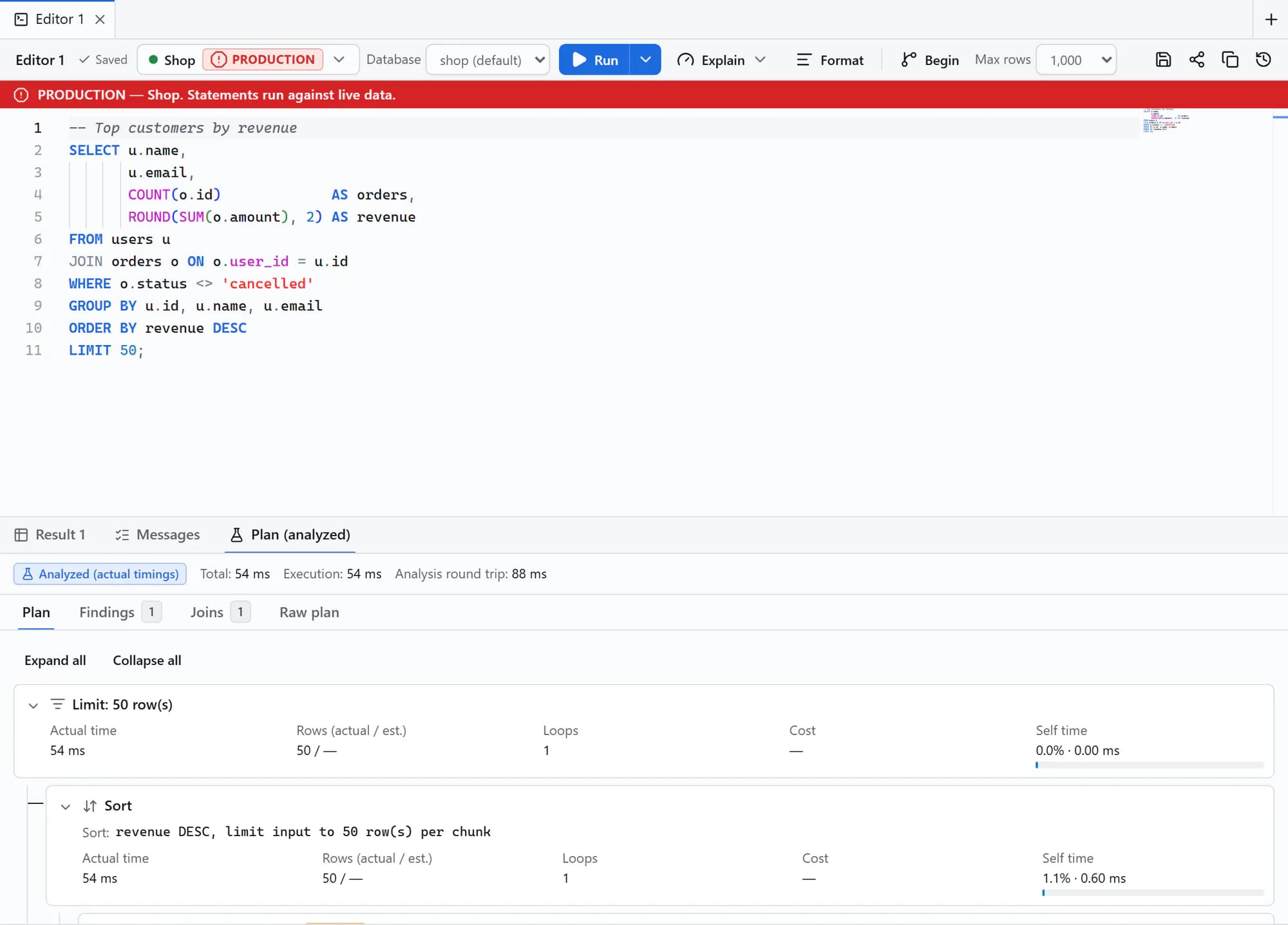The width and height of the screenshot is (1288, 925).
Task: Click line number 11 in gutter
Action: pyautogui.click(x=33, y=350)
